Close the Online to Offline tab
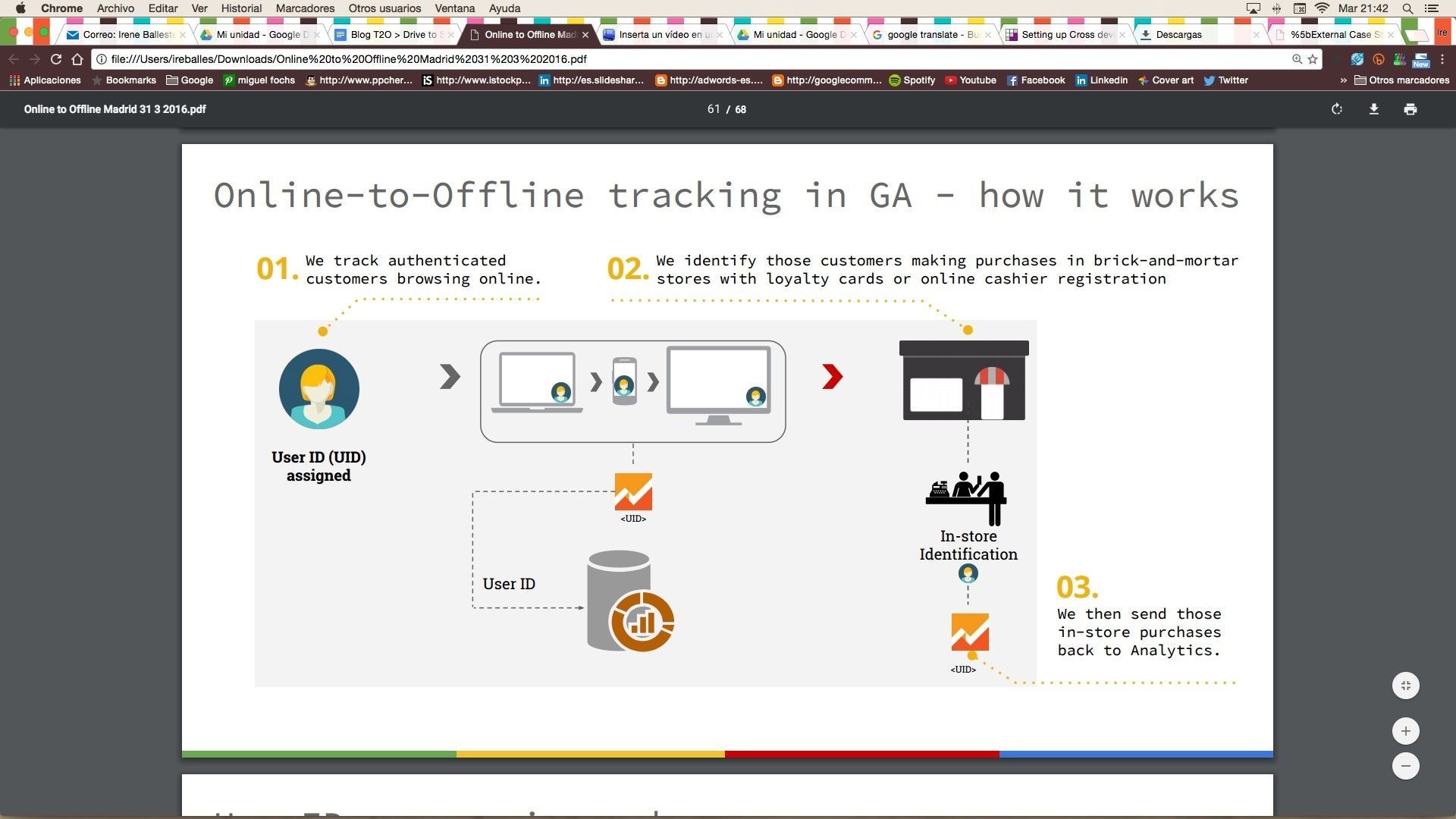 click(585, 35)
